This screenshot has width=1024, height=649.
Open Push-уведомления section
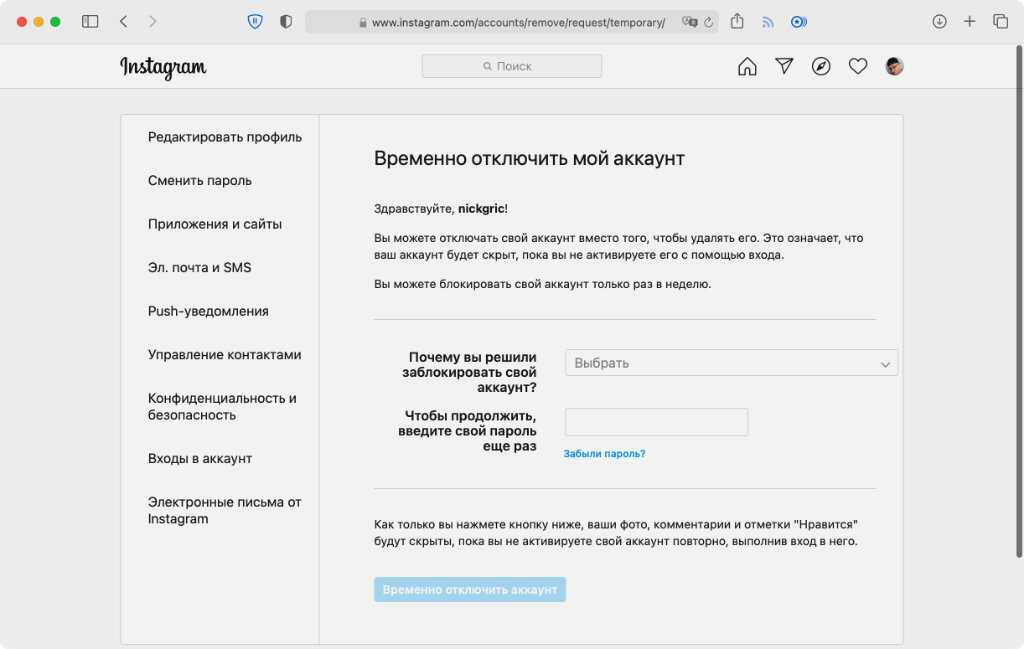(208, 311)
